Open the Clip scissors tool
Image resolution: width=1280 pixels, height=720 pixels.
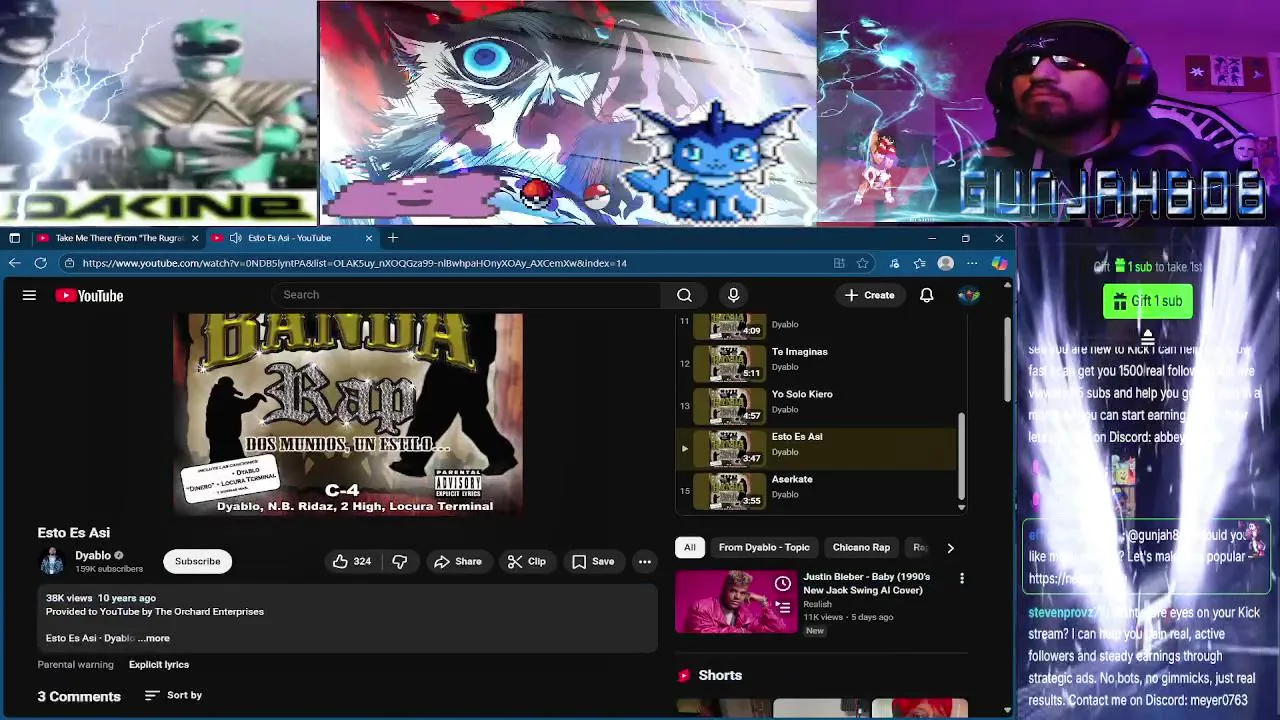coord(526,561)
